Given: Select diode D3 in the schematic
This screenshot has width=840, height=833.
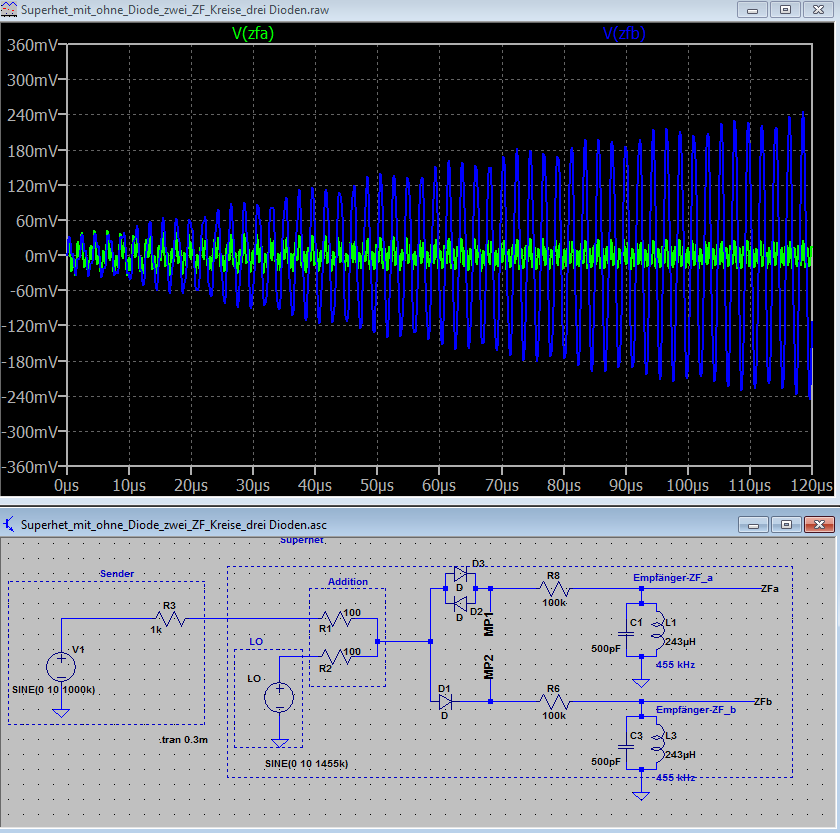Looking at the screenshot, I should pos(460,575).
